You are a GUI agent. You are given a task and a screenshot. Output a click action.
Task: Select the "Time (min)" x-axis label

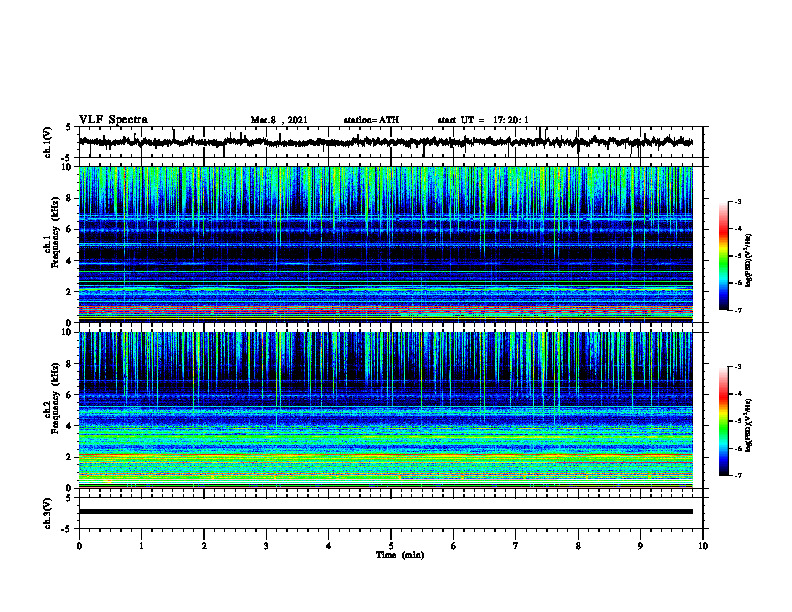400,555
